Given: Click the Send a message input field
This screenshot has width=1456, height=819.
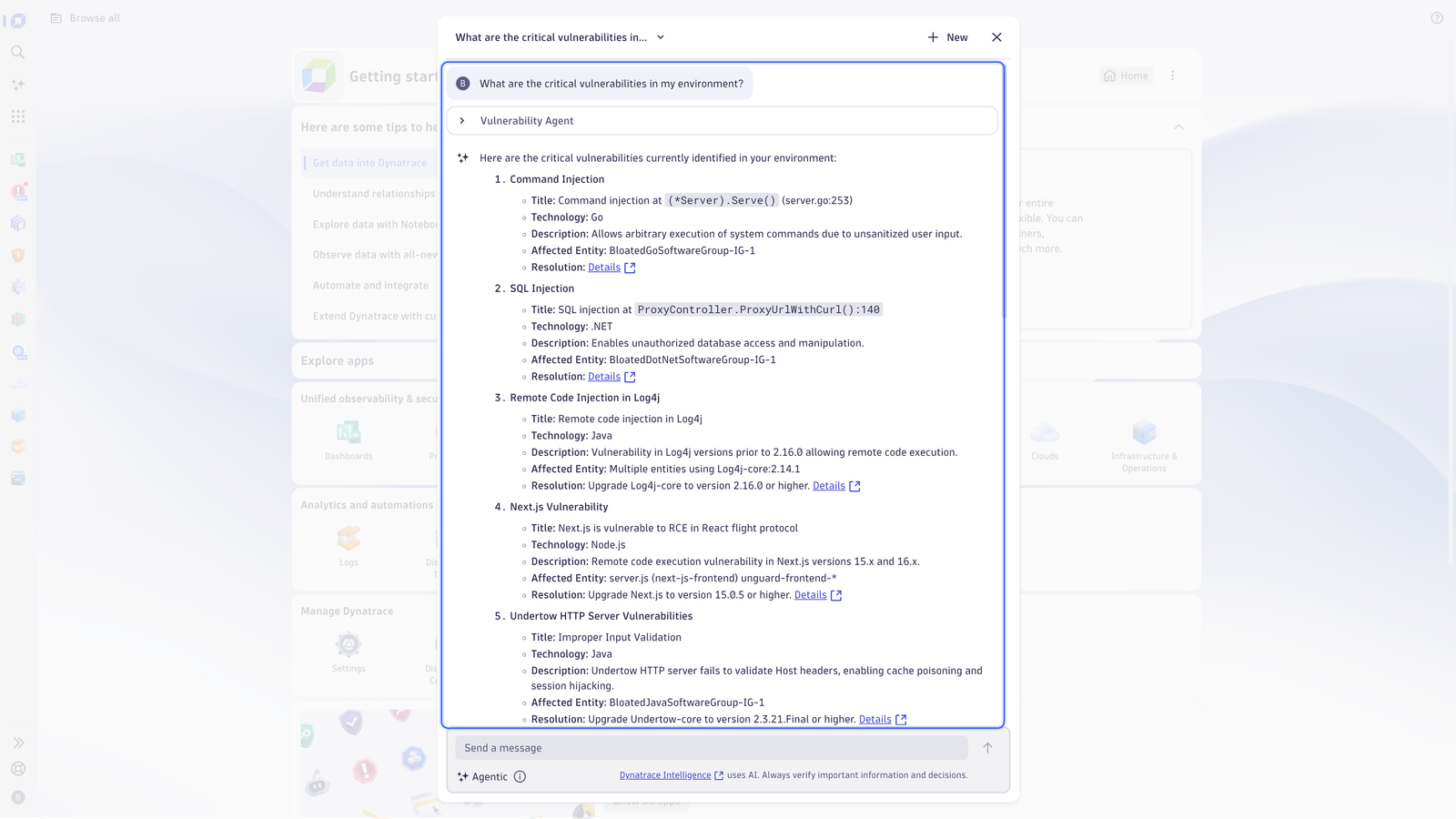Looking at the screenshot, I should pyautogui.click(x=712, y=748).
